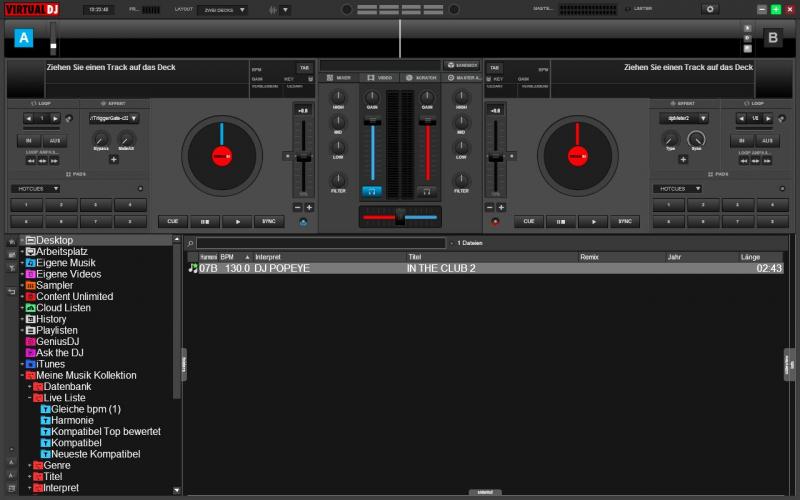This screenshot has width=800, height=500.
Task: Open left deck effect dropdown TriggerGate
Action: 114,118
